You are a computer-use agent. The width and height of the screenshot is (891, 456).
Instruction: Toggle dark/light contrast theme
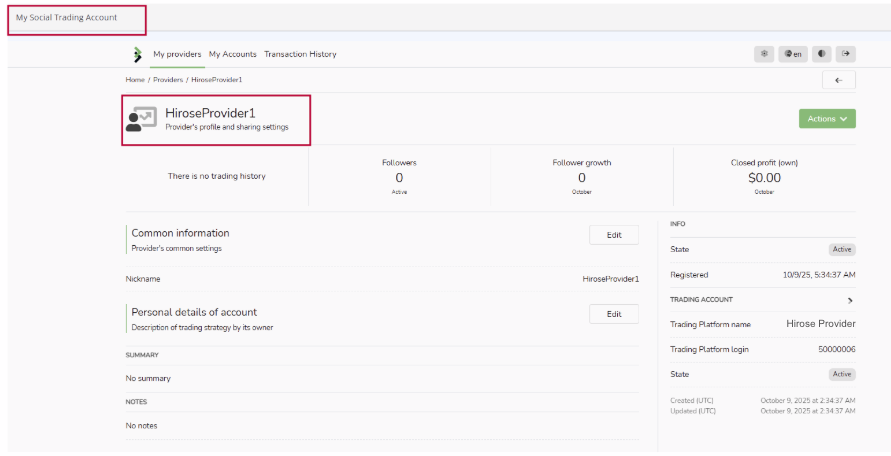click(x=820, y=54)
